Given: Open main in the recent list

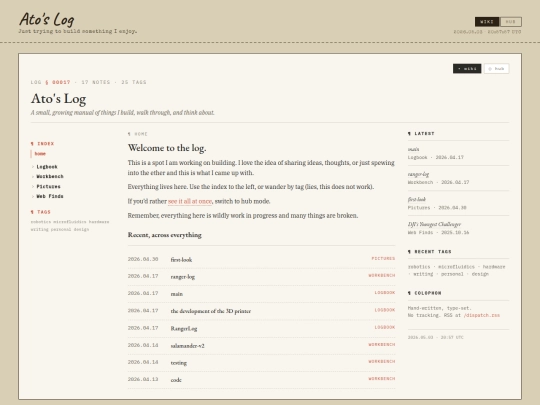Looking at the screenshot, I should (177, 294).
